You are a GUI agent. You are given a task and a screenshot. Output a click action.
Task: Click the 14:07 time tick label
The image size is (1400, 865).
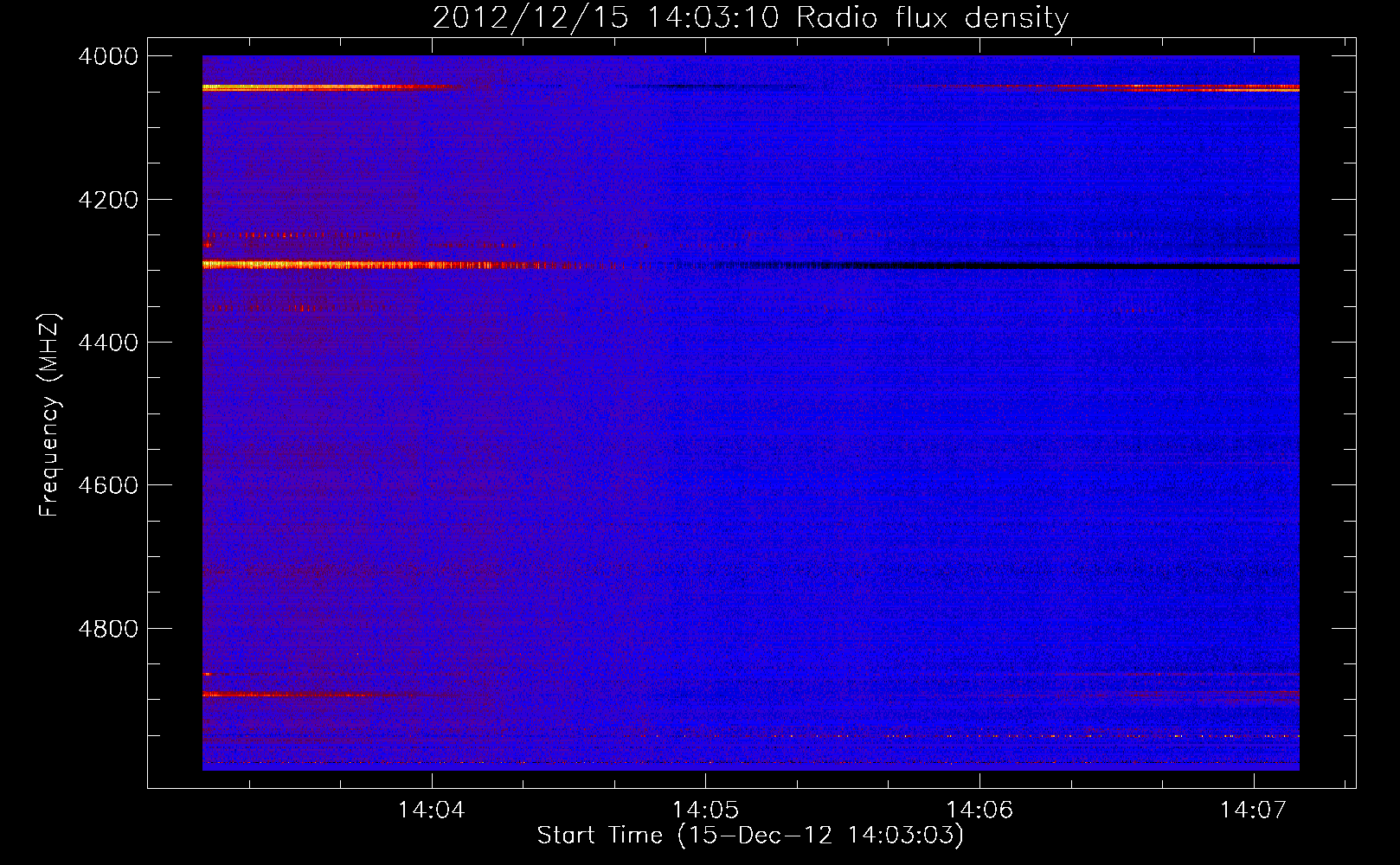(1254, 811)
